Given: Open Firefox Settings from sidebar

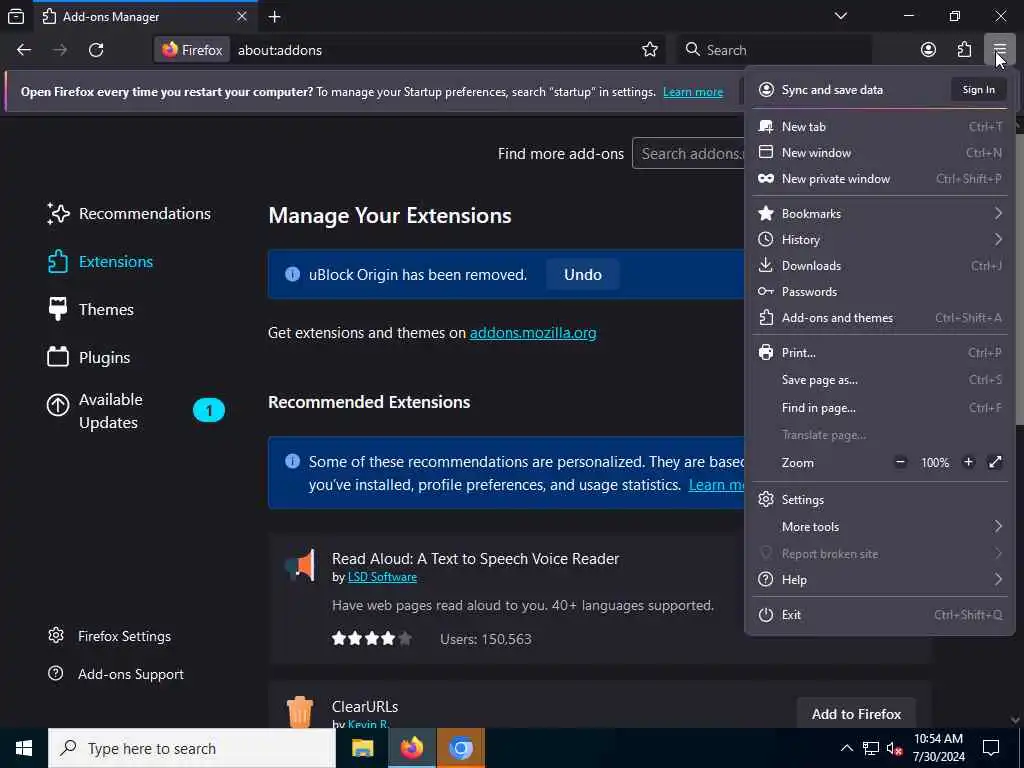Looking at the screenshot, I should click(110, 636).
